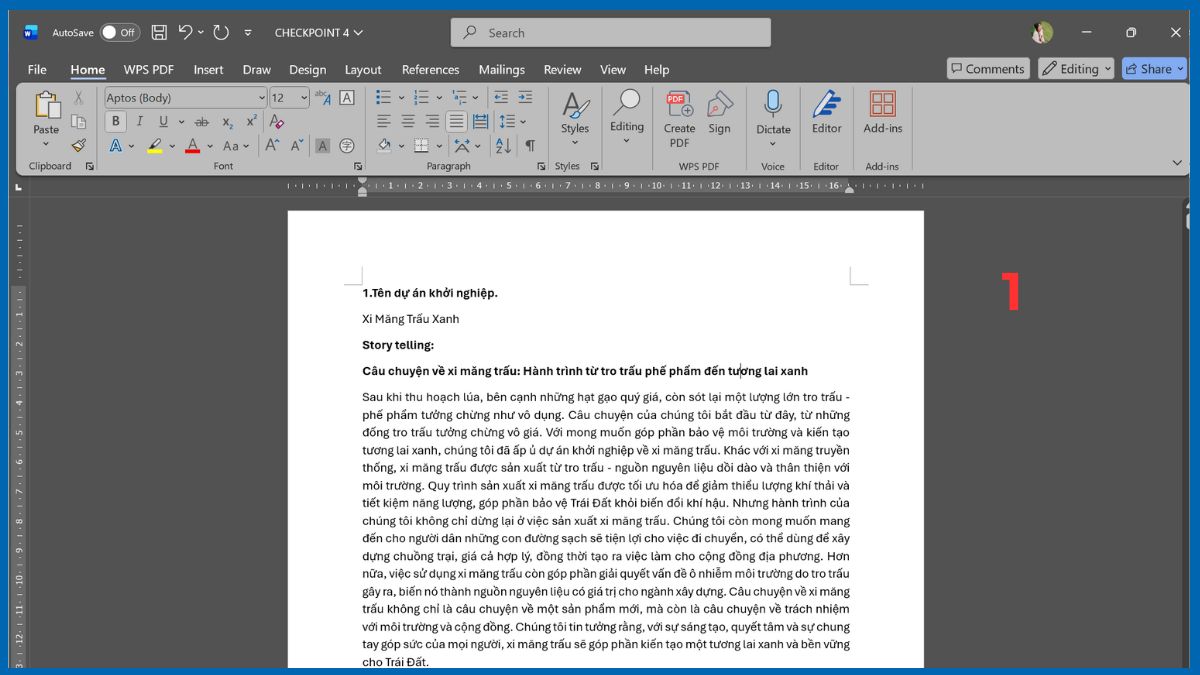Click the Sort icon in Paragraph group
Image resolution: width=1200 pixels, height=675 pixels.
[502, 145]
